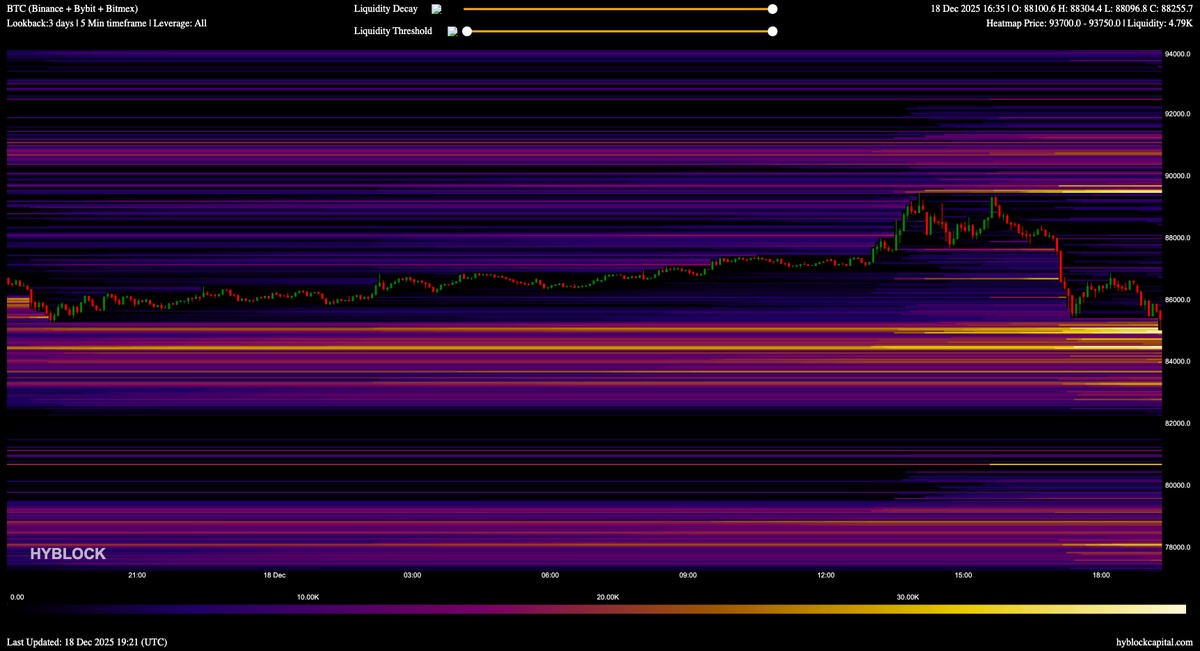Click the info icon beside Liquidity Threshold
Screen dimensions: 1200x651
(452, 31)
